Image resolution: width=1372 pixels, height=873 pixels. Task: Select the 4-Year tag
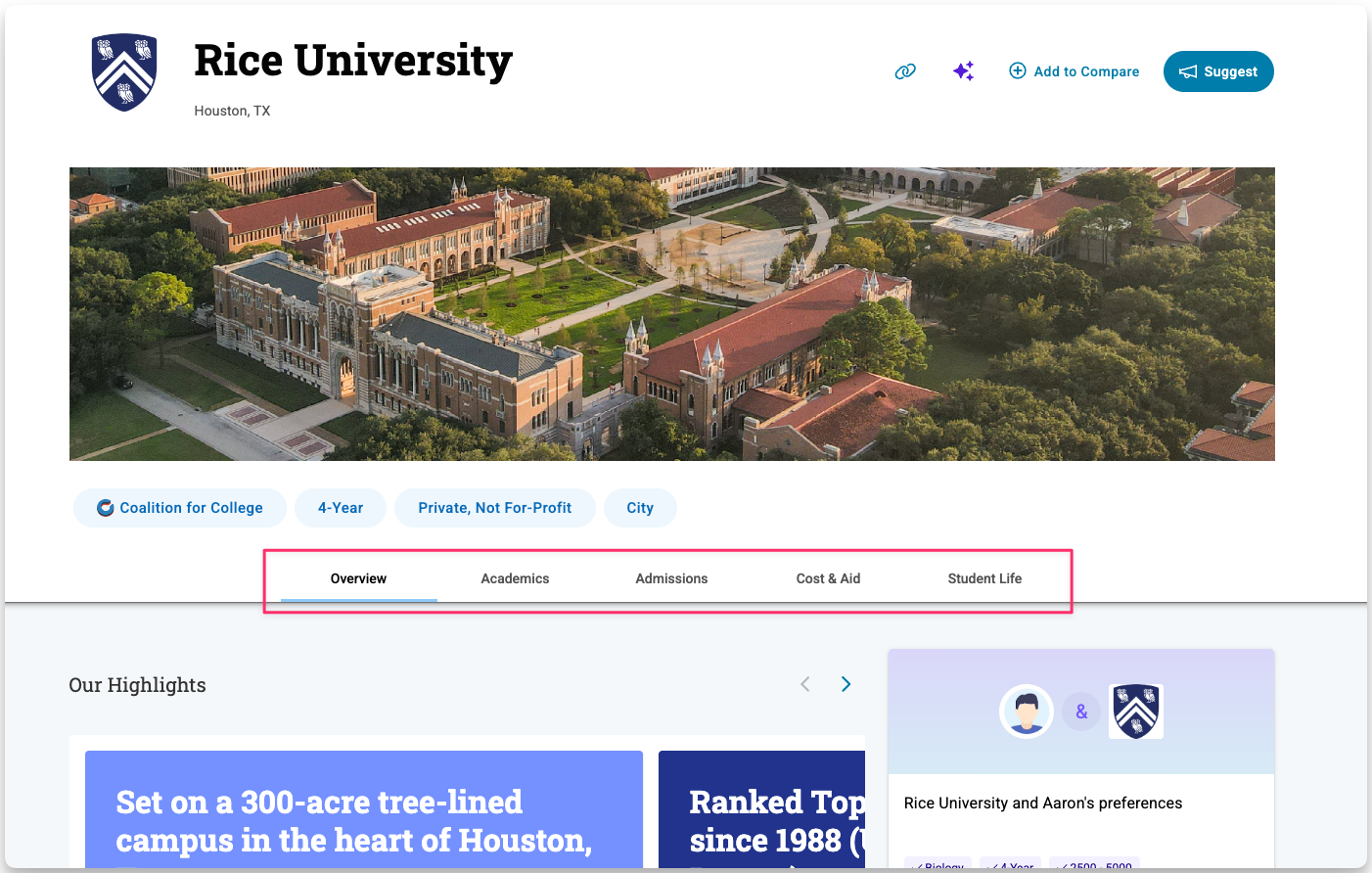click(x=341, y=508)
